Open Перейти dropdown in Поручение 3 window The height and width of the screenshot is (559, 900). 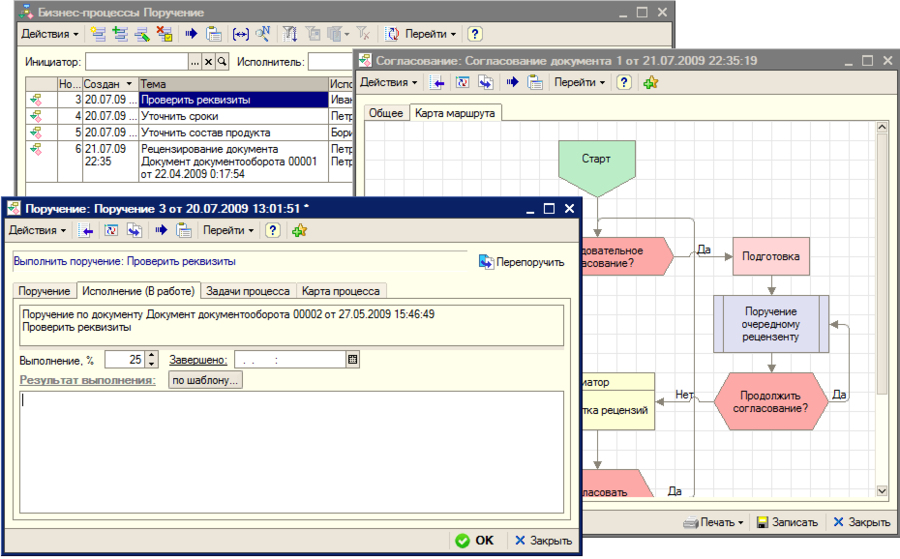tap(228, 230)
